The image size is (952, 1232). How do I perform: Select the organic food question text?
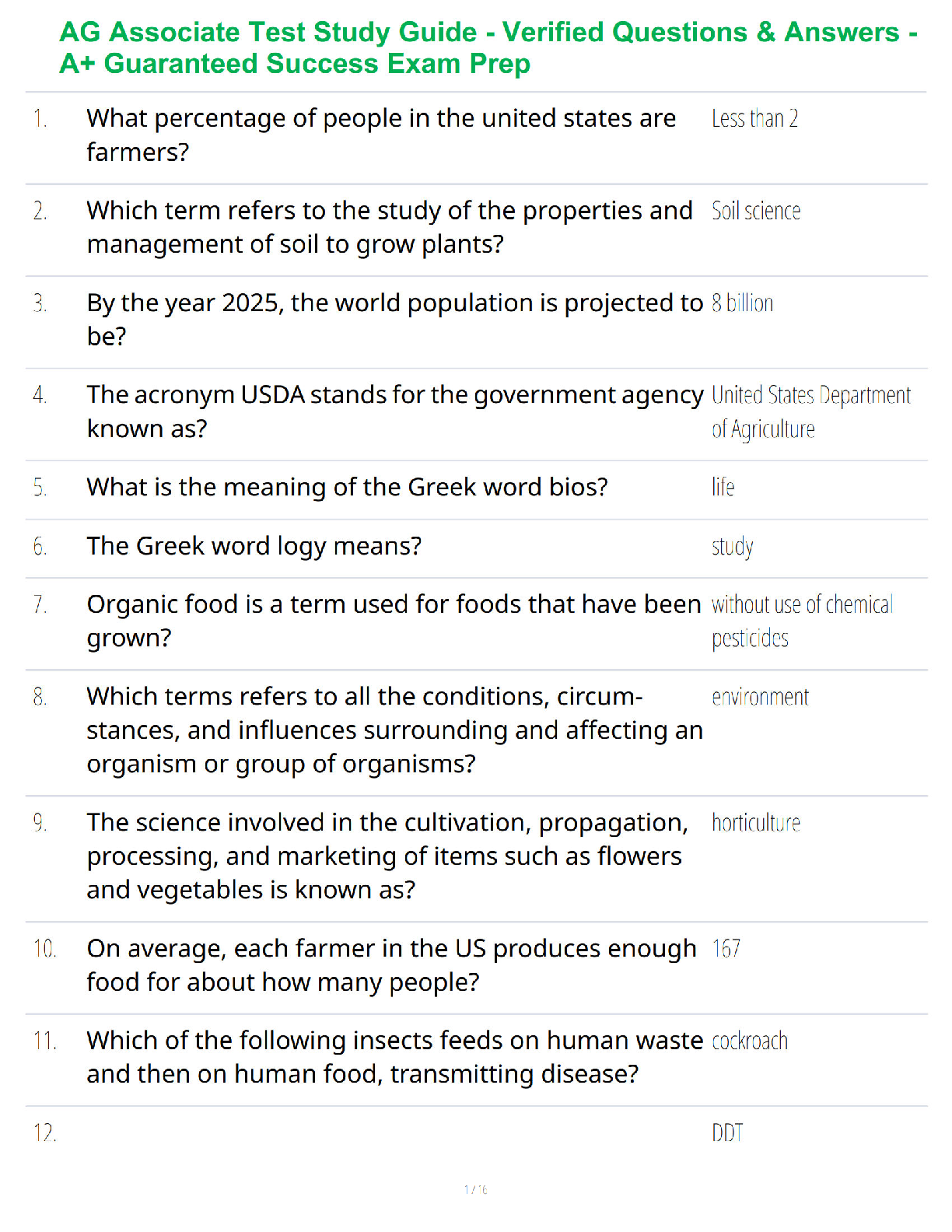[394, 621]
